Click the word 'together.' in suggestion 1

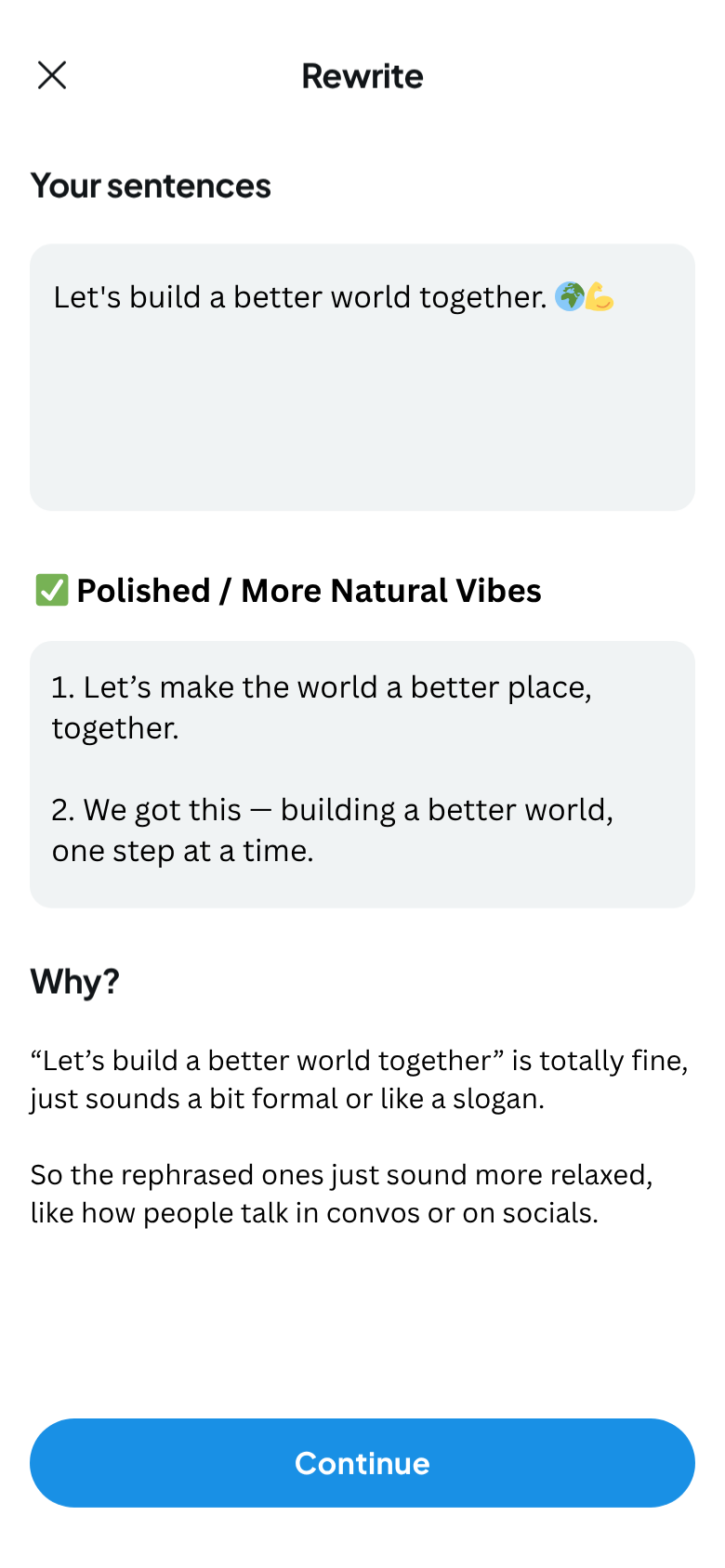tap(115, 728)
